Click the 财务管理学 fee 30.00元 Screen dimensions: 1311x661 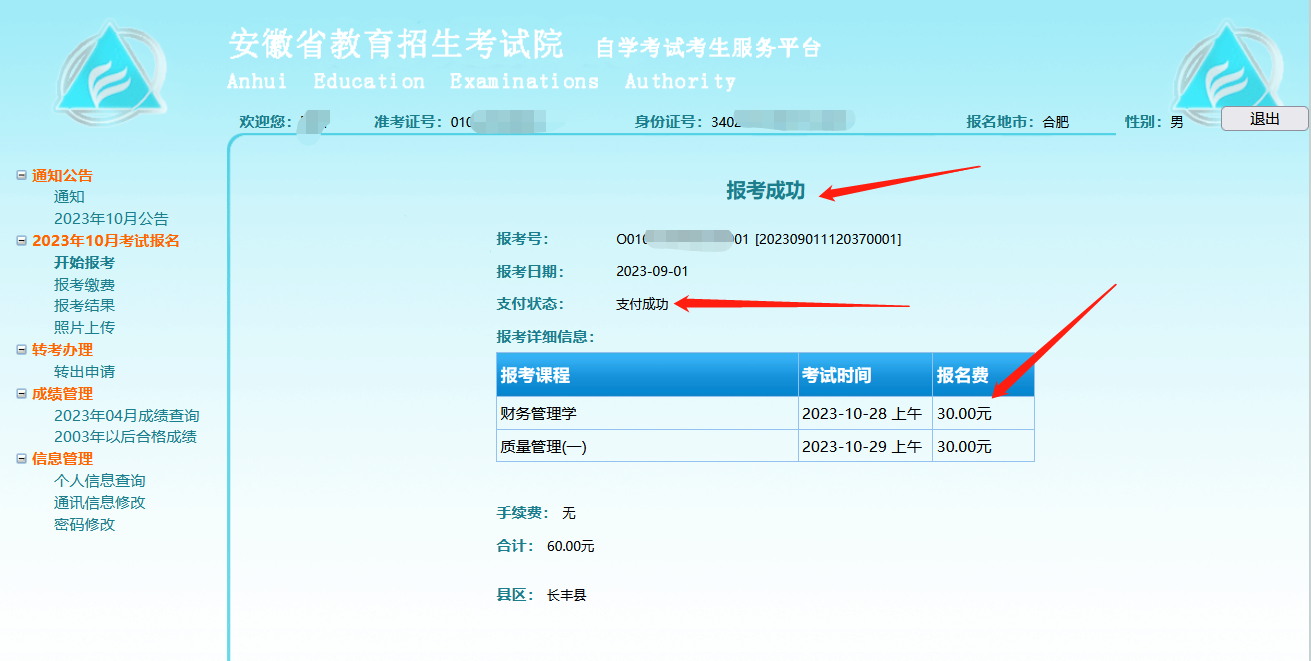click(983, 413)
